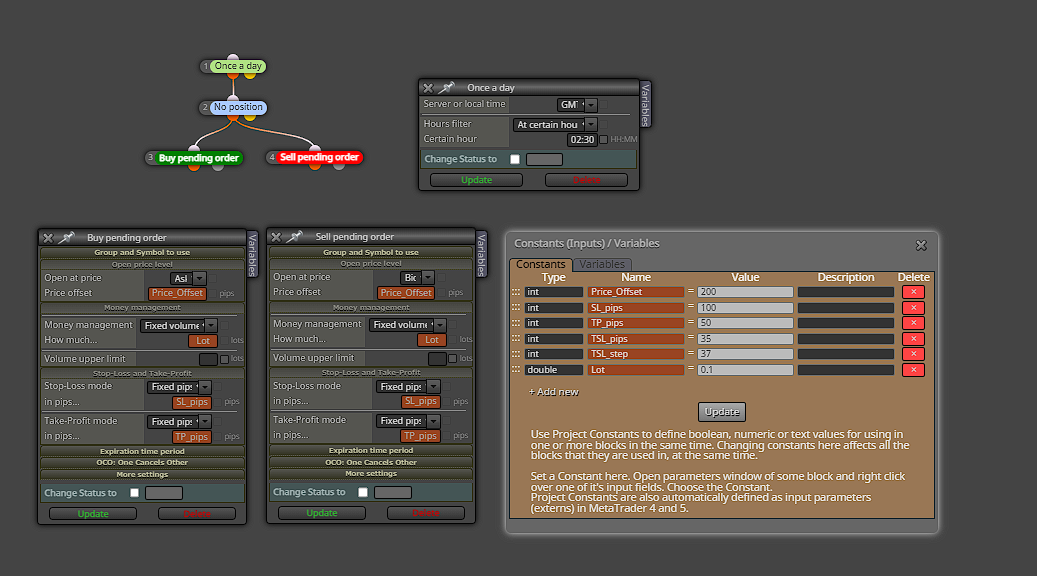1037x576 pixels.
Task: Click the Lot name field in Constants table
Action: [636, 370]
